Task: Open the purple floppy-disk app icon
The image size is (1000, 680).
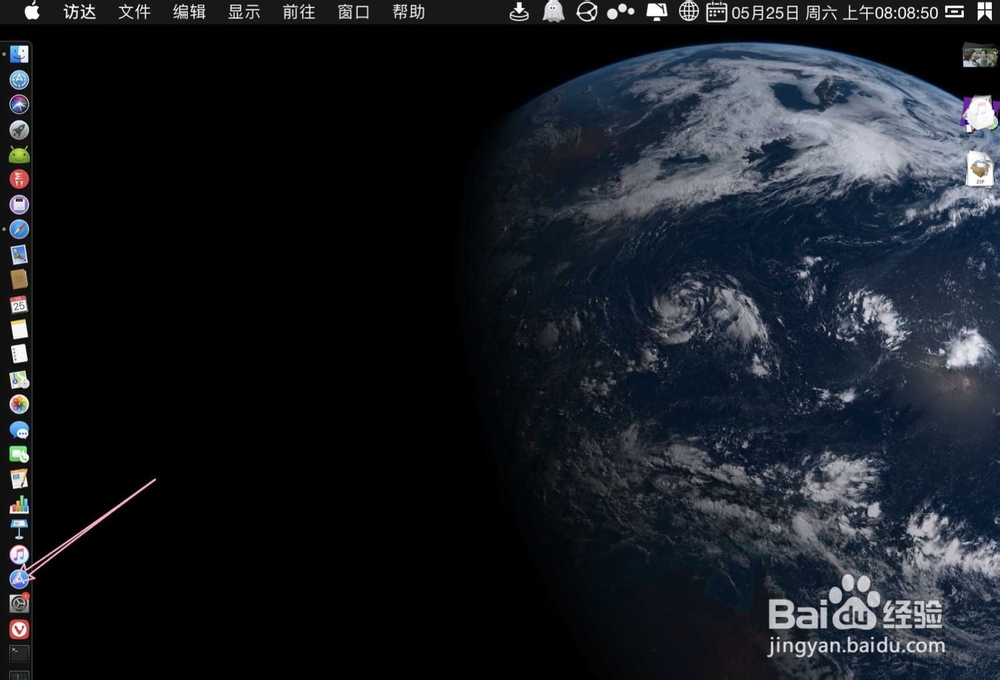Action: click(19, 205)
